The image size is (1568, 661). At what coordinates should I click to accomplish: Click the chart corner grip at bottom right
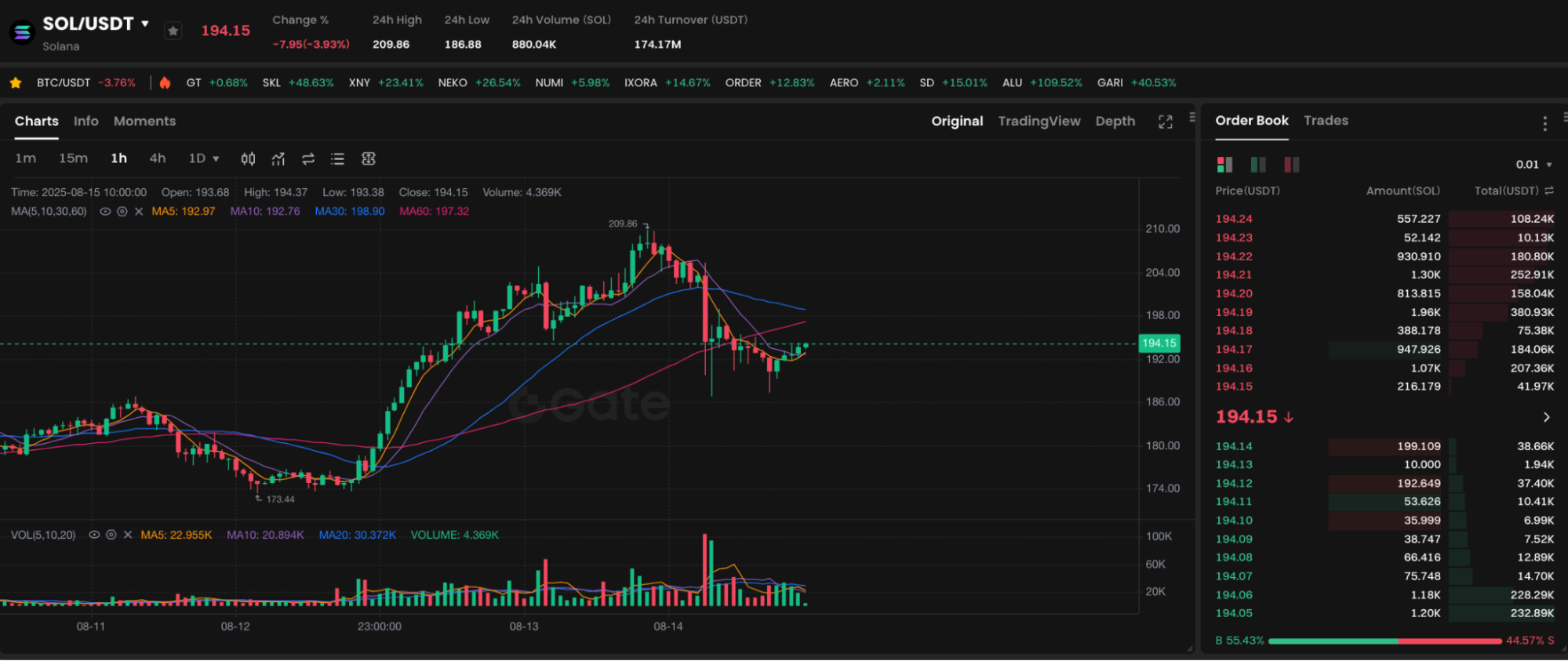click(1190, 648)
